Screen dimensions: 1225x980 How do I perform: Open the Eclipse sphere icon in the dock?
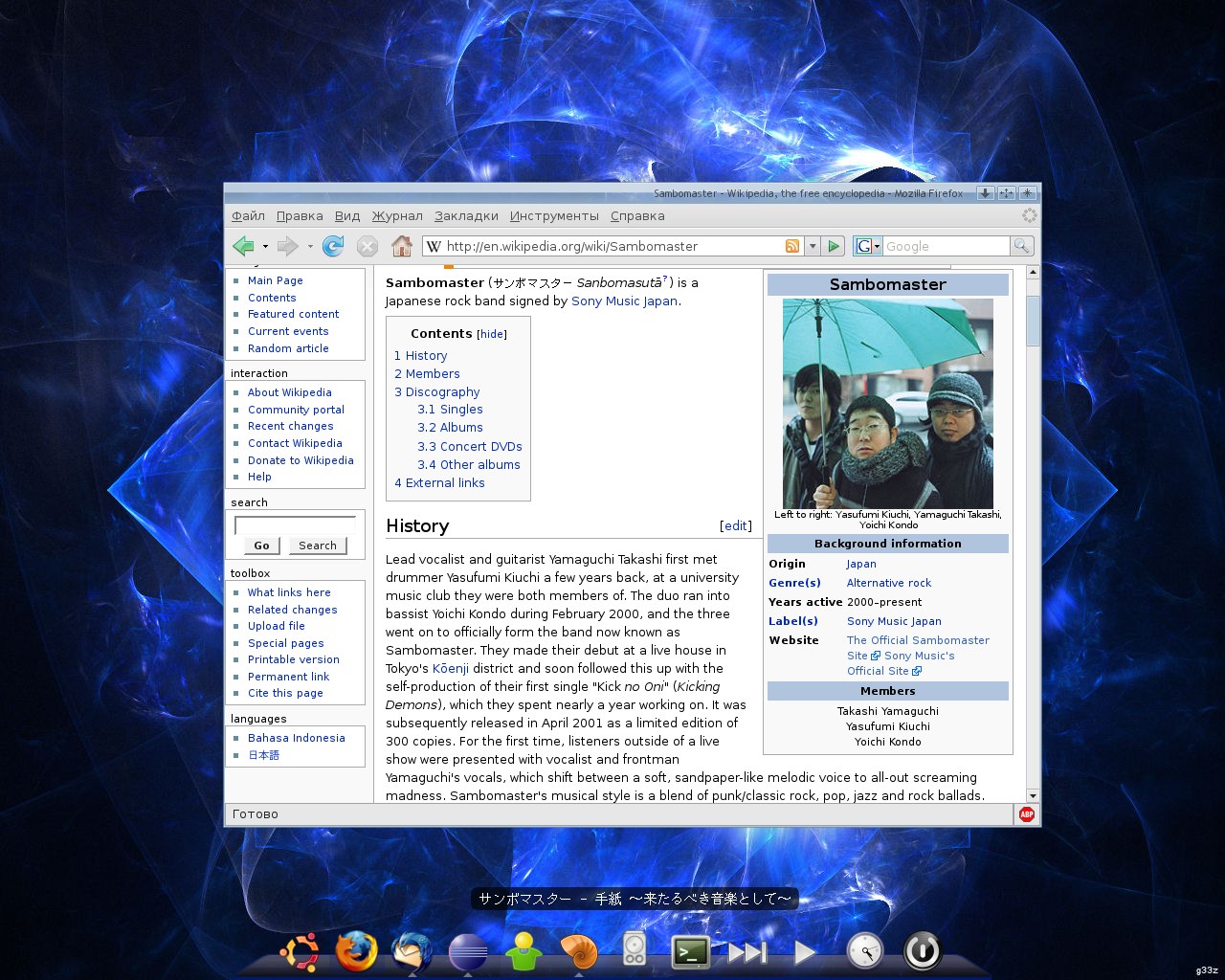pos(468,951)
